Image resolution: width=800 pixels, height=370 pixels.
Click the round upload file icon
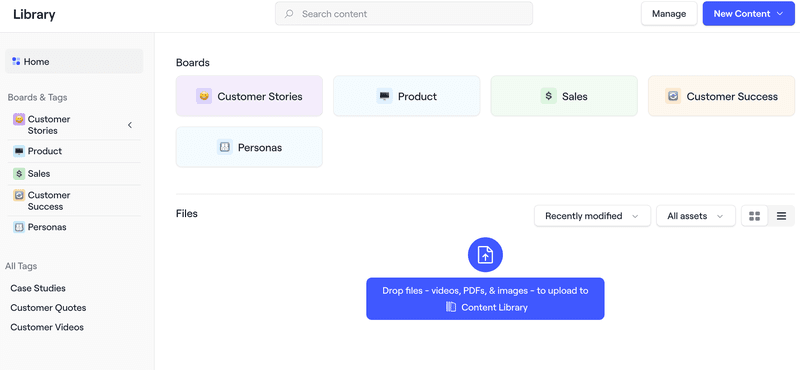coord(485,255)
